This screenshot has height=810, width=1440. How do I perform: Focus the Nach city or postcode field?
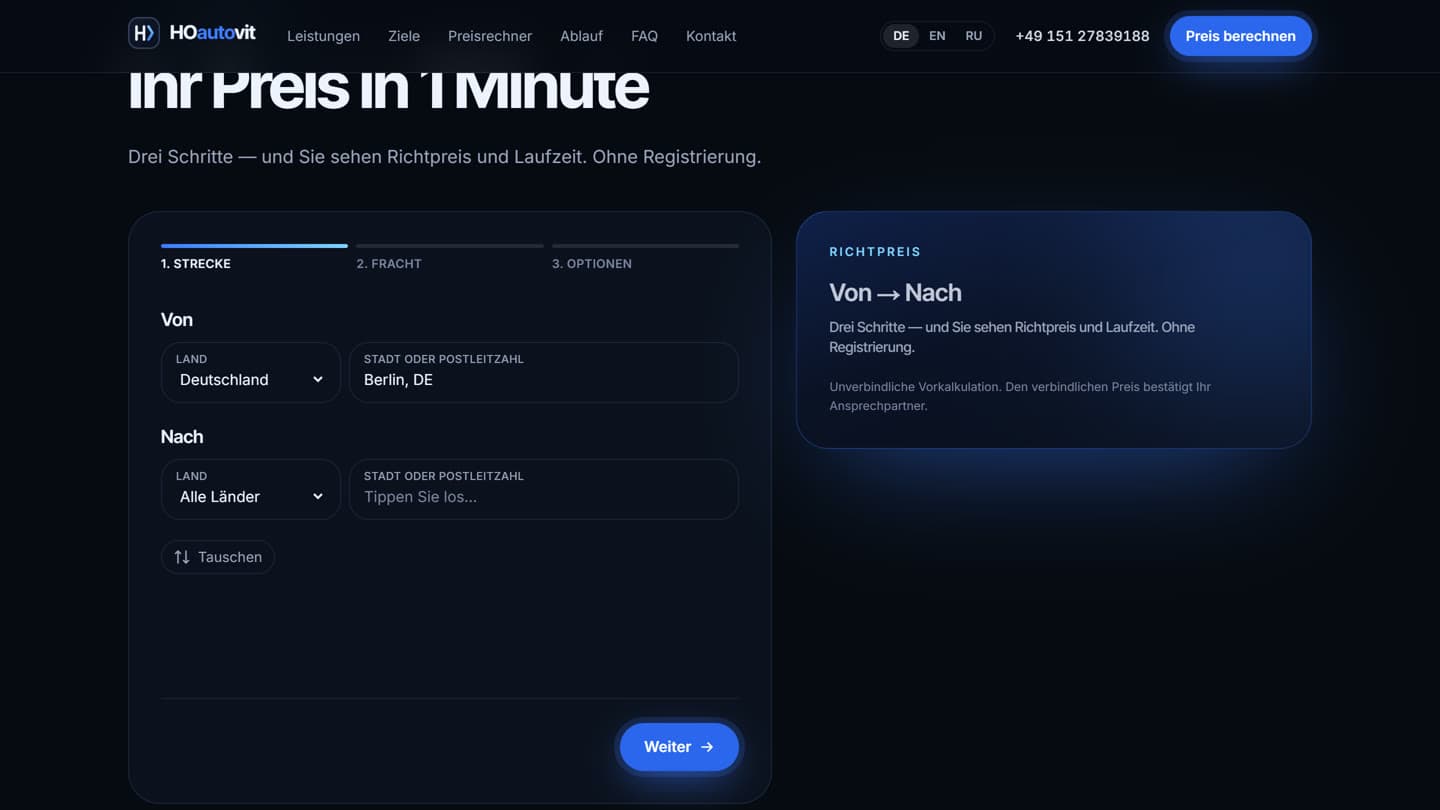(x=544, y=490)
